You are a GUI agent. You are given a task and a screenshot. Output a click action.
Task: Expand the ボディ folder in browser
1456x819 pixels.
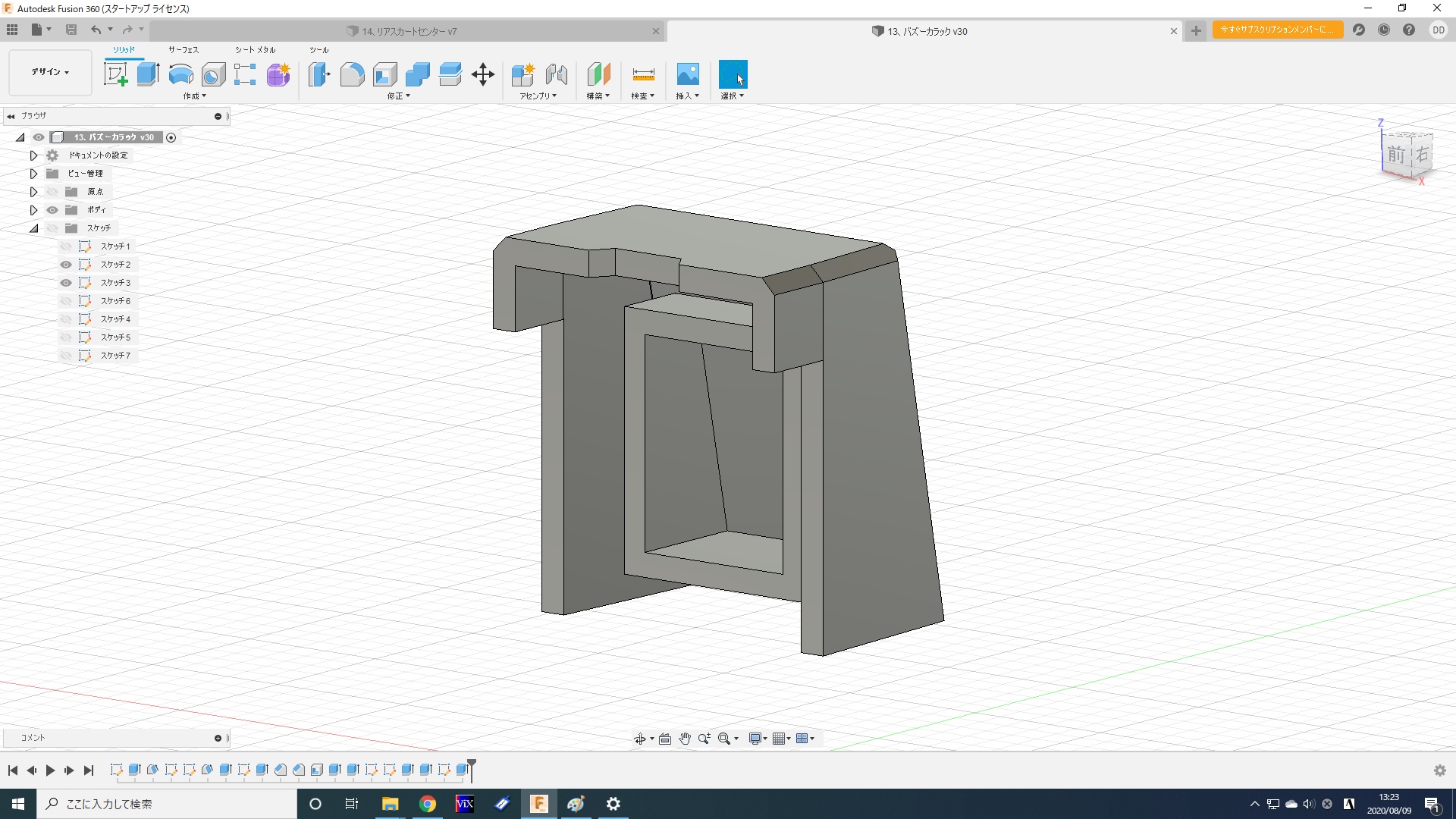point(33,210)
